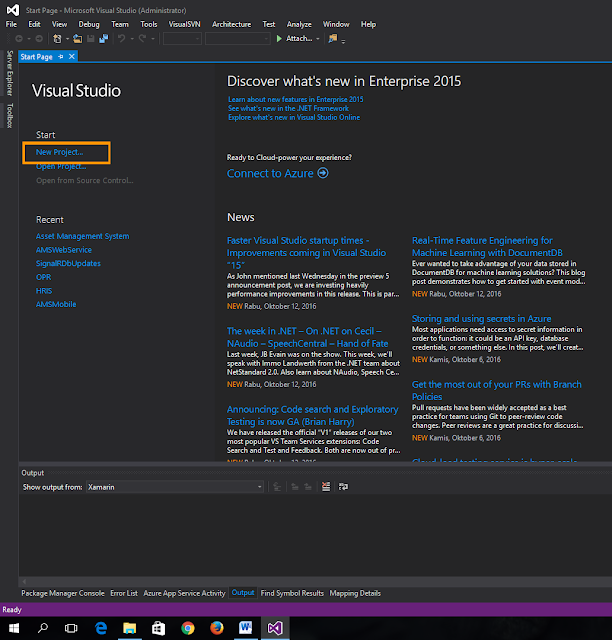
Task: Open the VisualSVN menu
Action: point(185,24)
